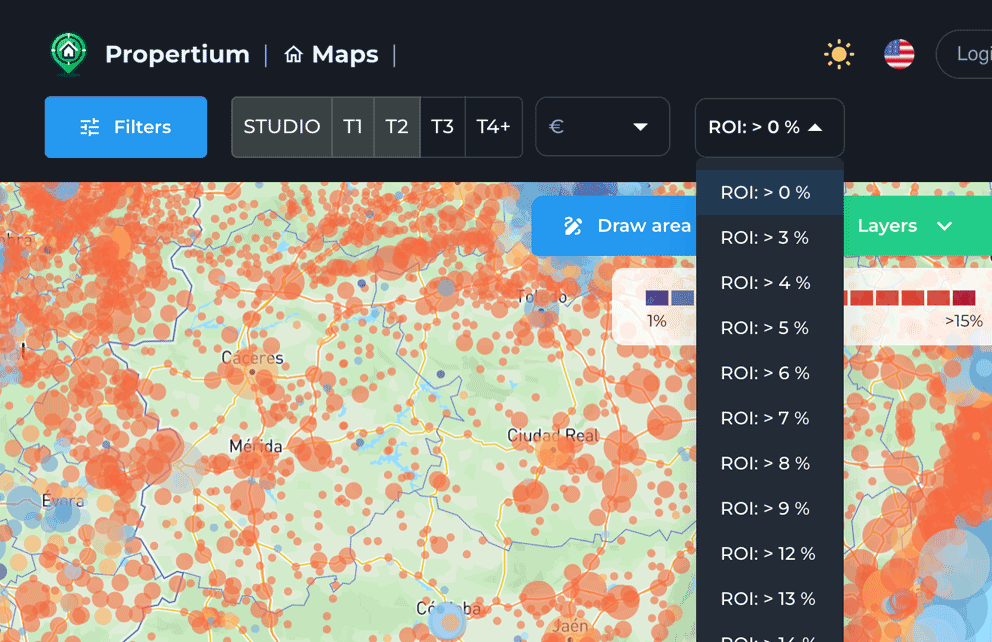Click the pencil icon in Draw area
992x642 pixels.
click(573, 226)
